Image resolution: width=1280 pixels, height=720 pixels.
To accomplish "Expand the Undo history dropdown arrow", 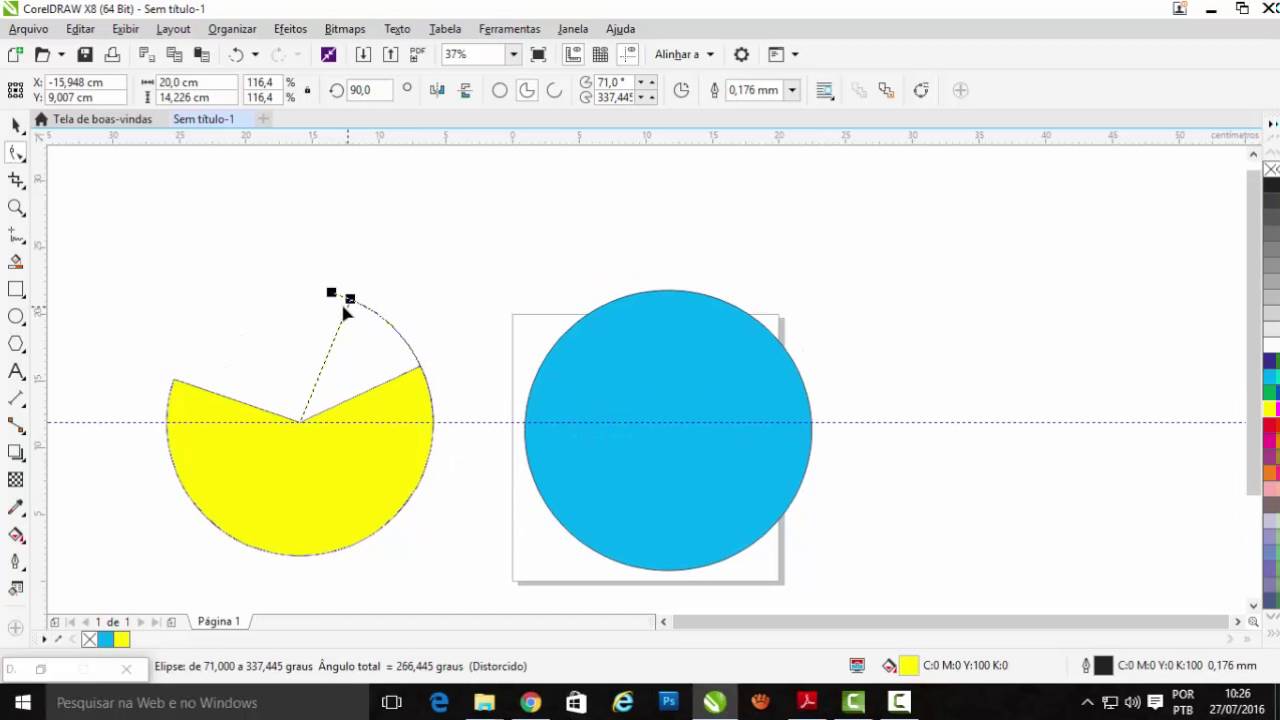I will point(255,54).
